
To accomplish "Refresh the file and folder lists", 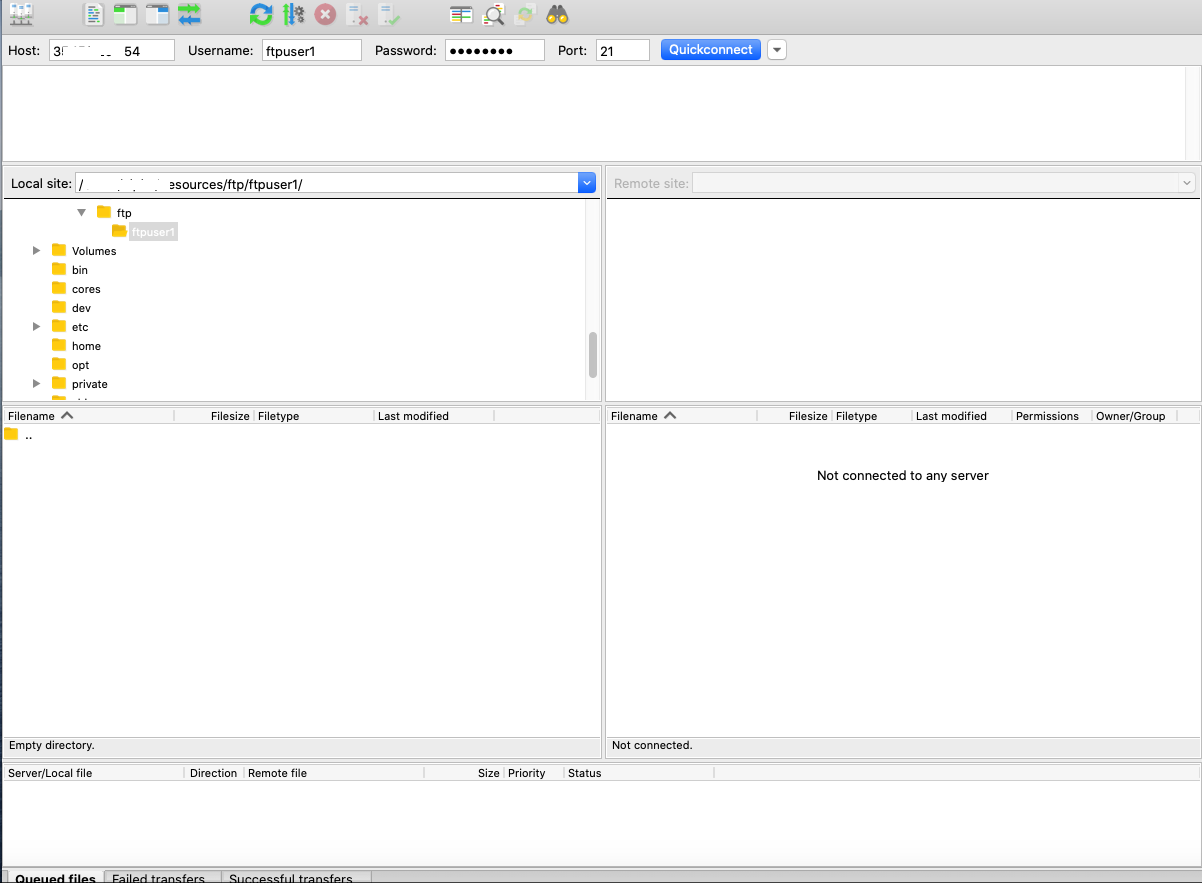I will point(261,15).
